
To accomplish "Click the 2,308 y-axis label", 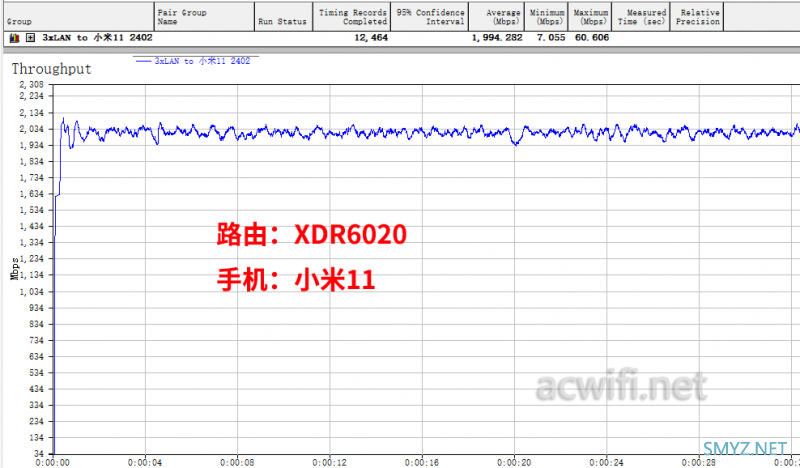I will [x=32, y=85].
